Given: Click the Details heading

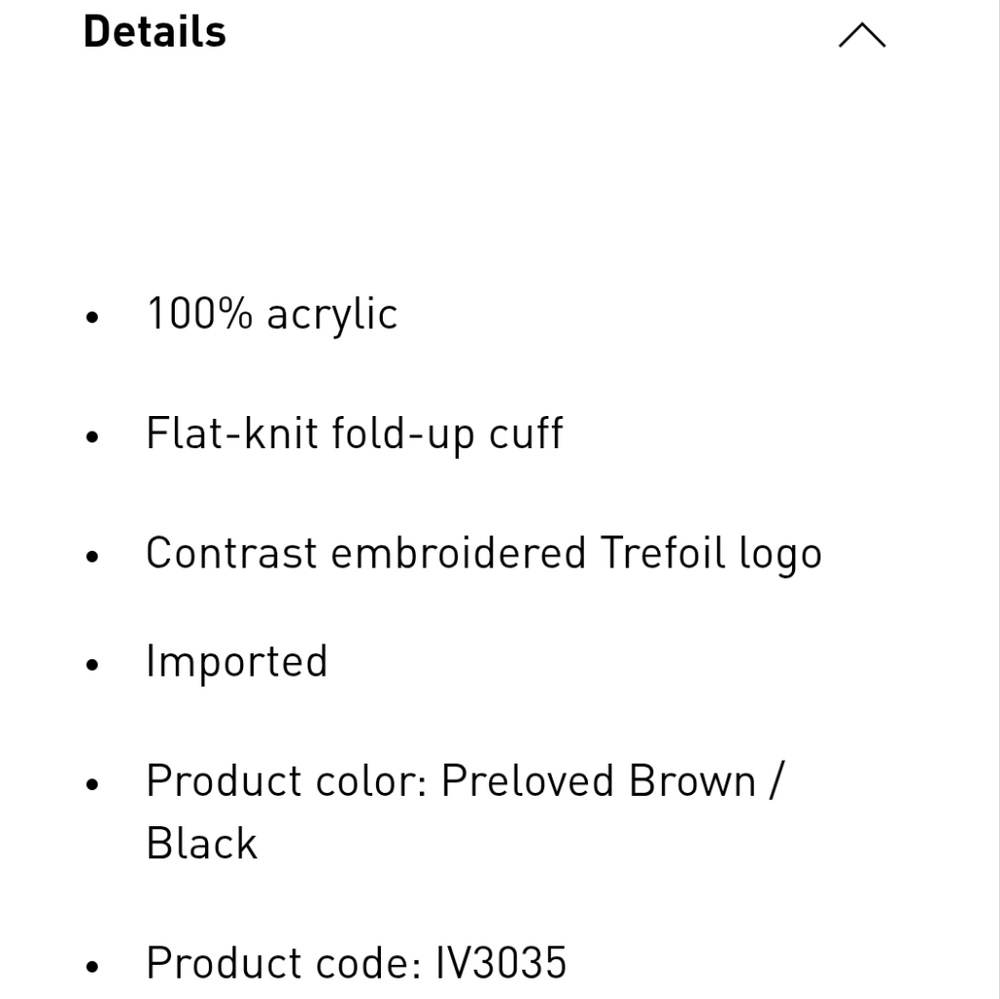Looking at the screenshot, I should [155, 31].
